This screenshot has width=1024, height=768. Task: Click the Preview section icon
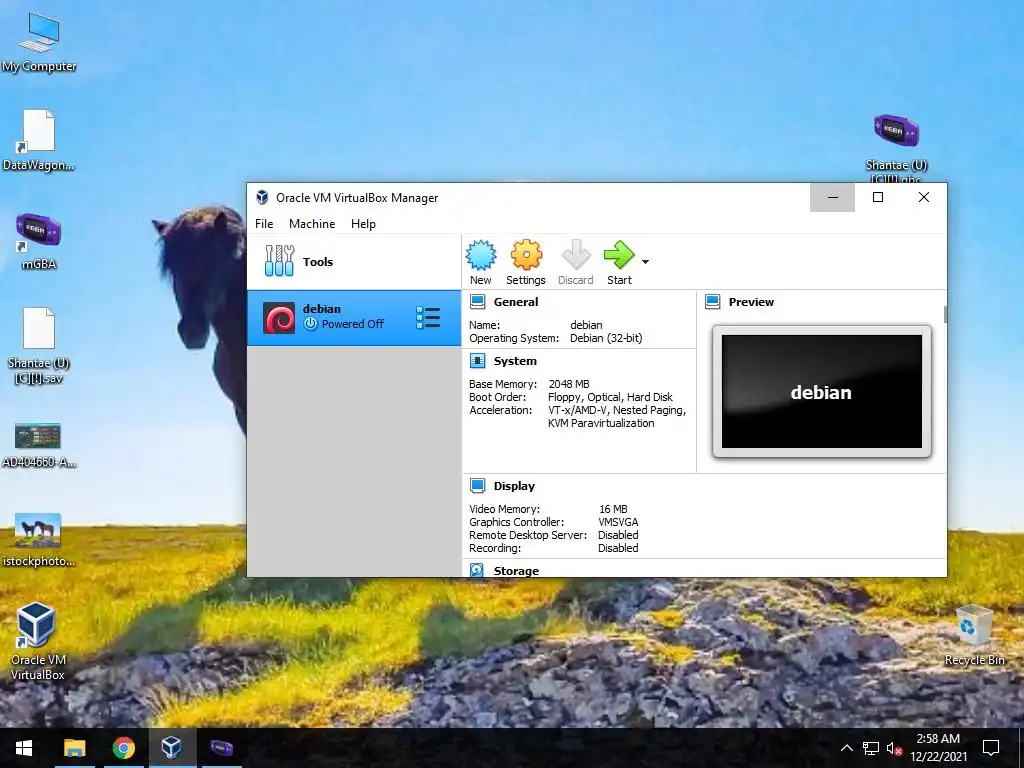[x=712, y=302]
